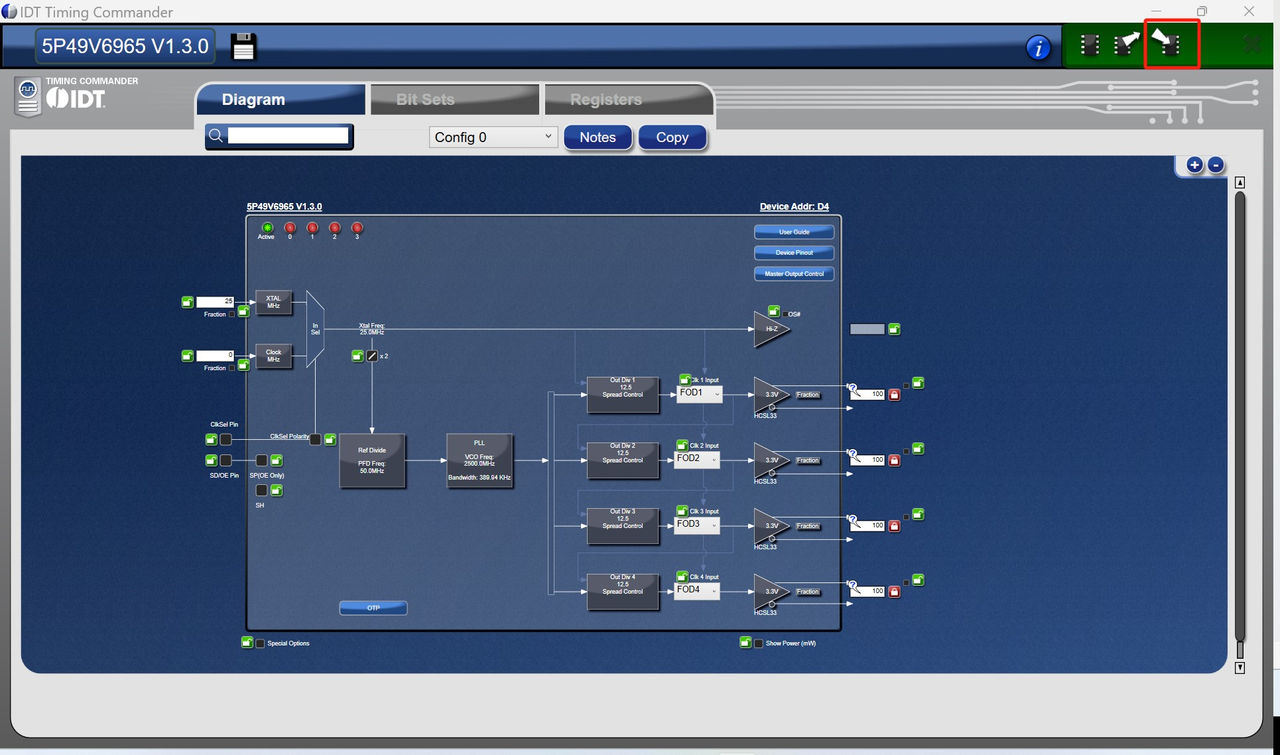This screenshot has height=755, width=1280.
Task: Open the blue info icon
Action: click(1038, 47)
